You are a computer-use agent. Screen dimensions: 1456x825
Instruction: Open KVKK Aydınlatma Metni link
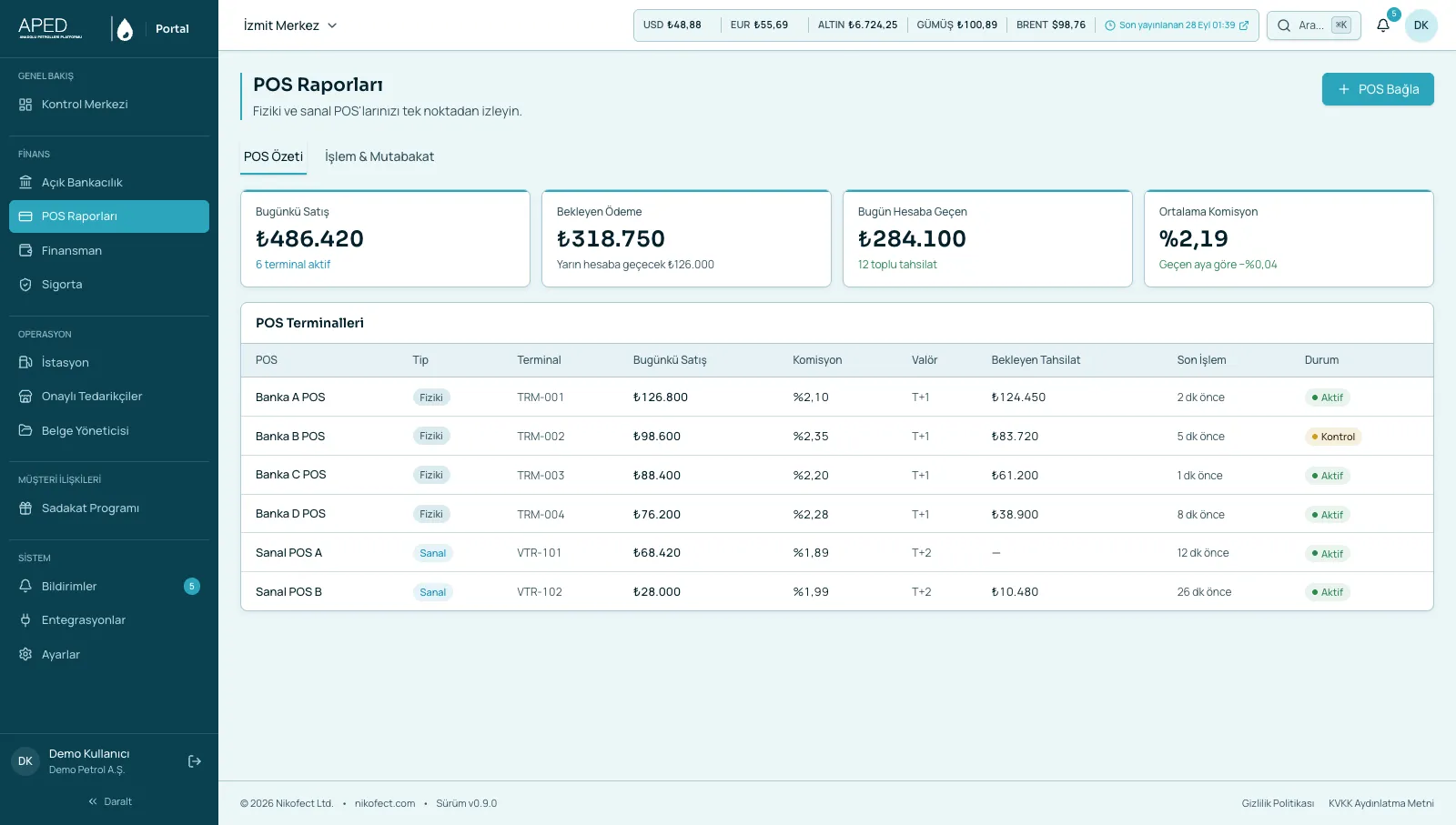point(1381,803)
